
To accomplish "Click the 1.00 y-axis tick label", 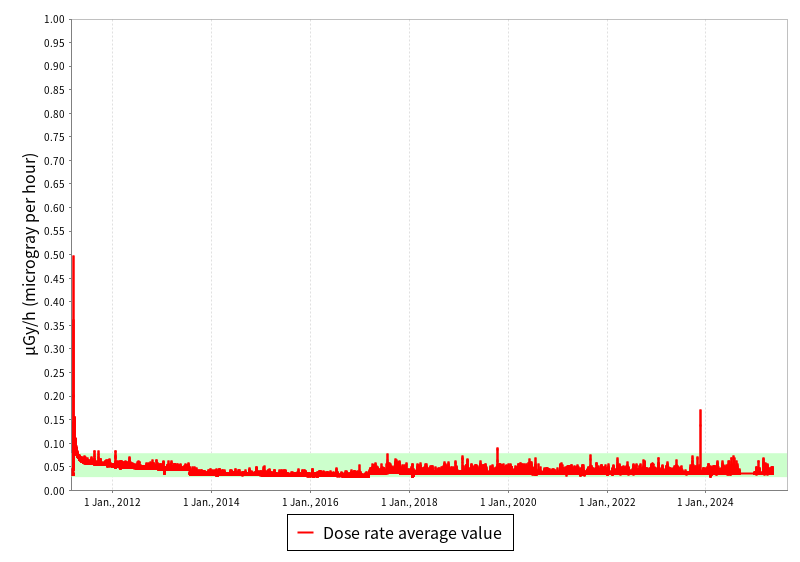I will (55, 19).
